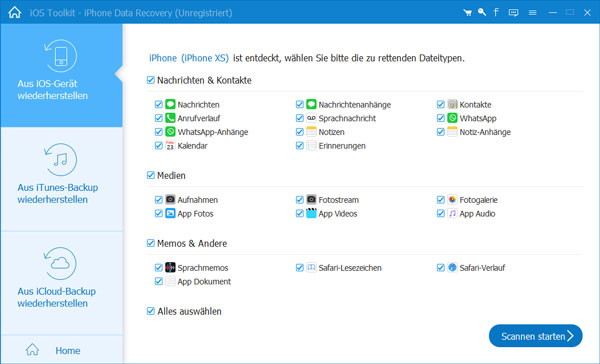Click the green Nachrichten message icon

click(x=170, y=104)
